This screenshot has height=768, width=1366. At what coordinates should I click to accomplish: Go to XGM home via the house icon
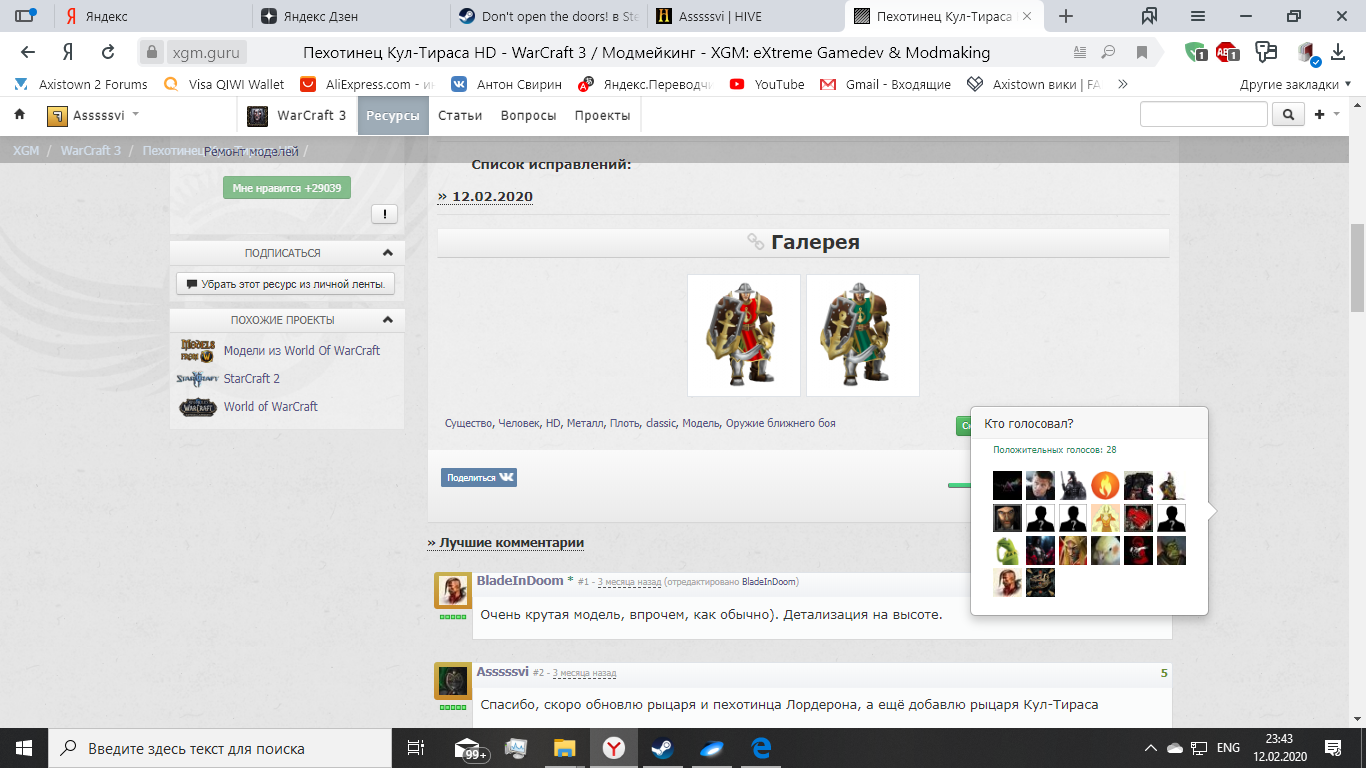click(19, 115)
